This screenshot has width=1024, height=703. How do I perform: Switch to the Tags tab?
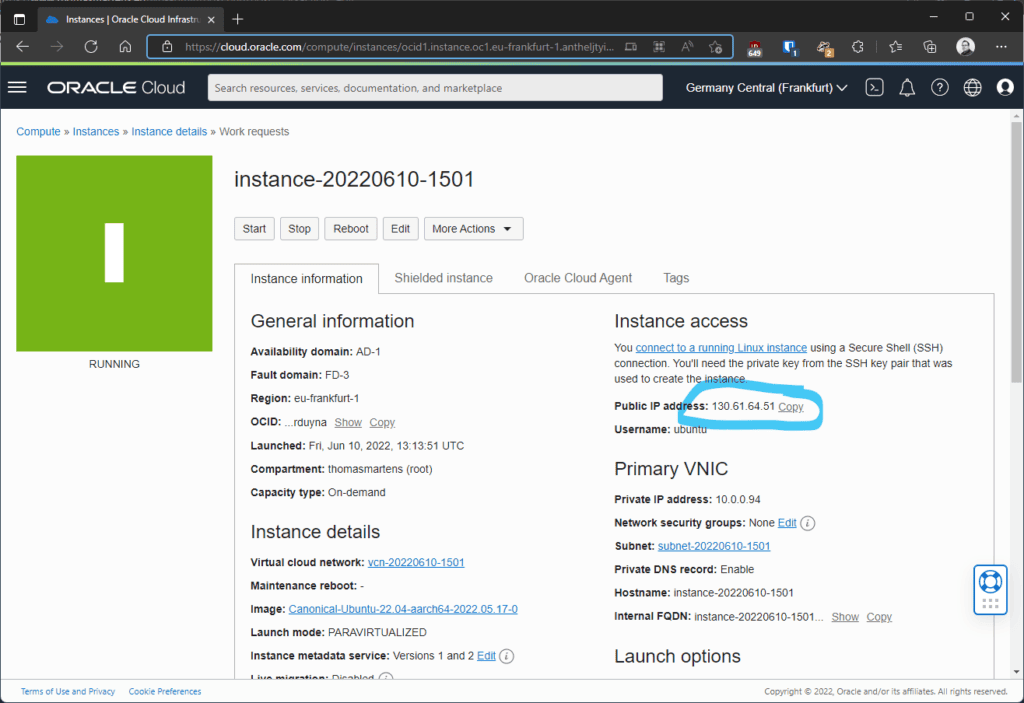(x=676, y=278)
